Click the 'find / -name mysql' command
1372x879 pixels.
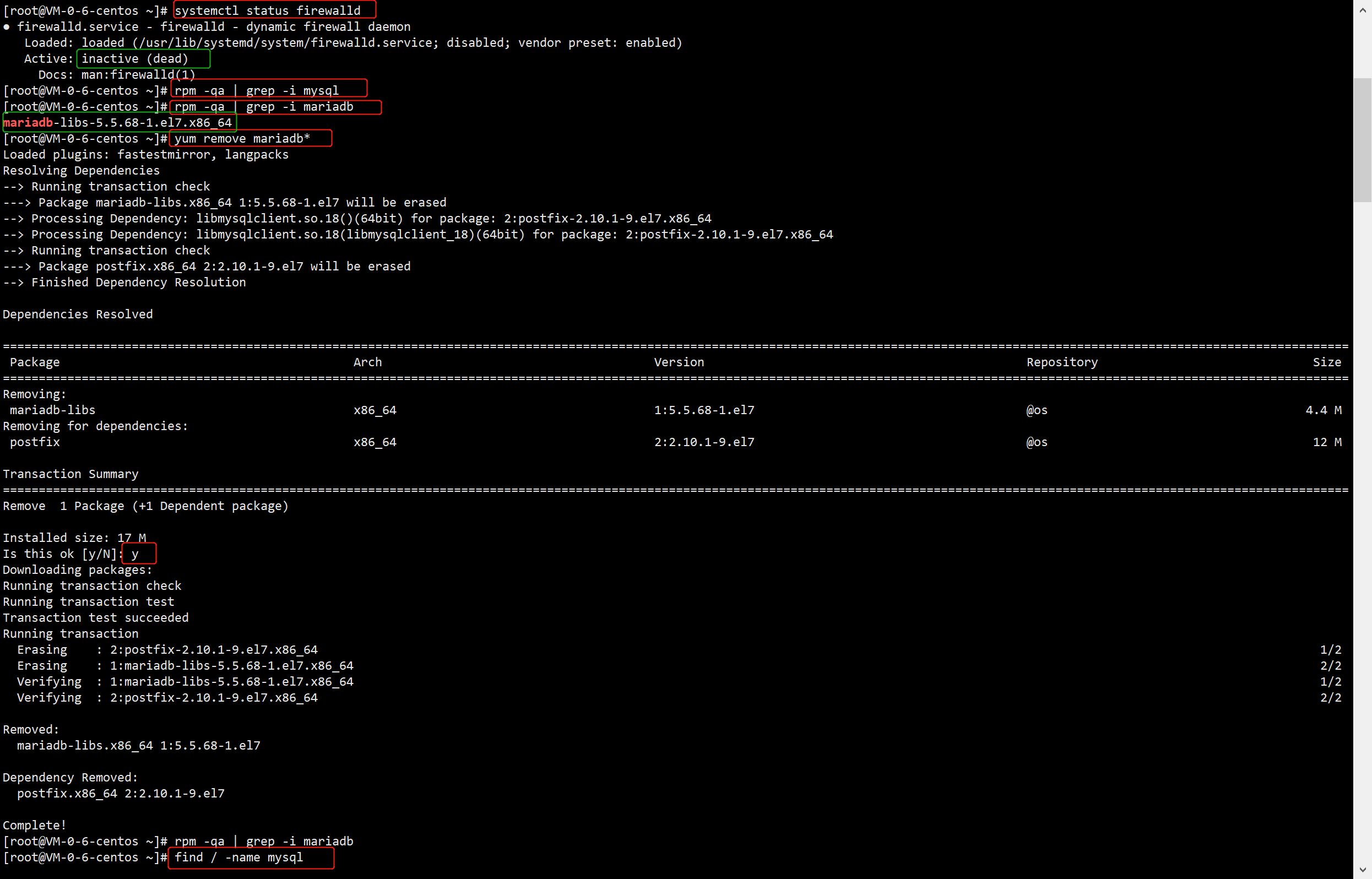pos(238,857)
